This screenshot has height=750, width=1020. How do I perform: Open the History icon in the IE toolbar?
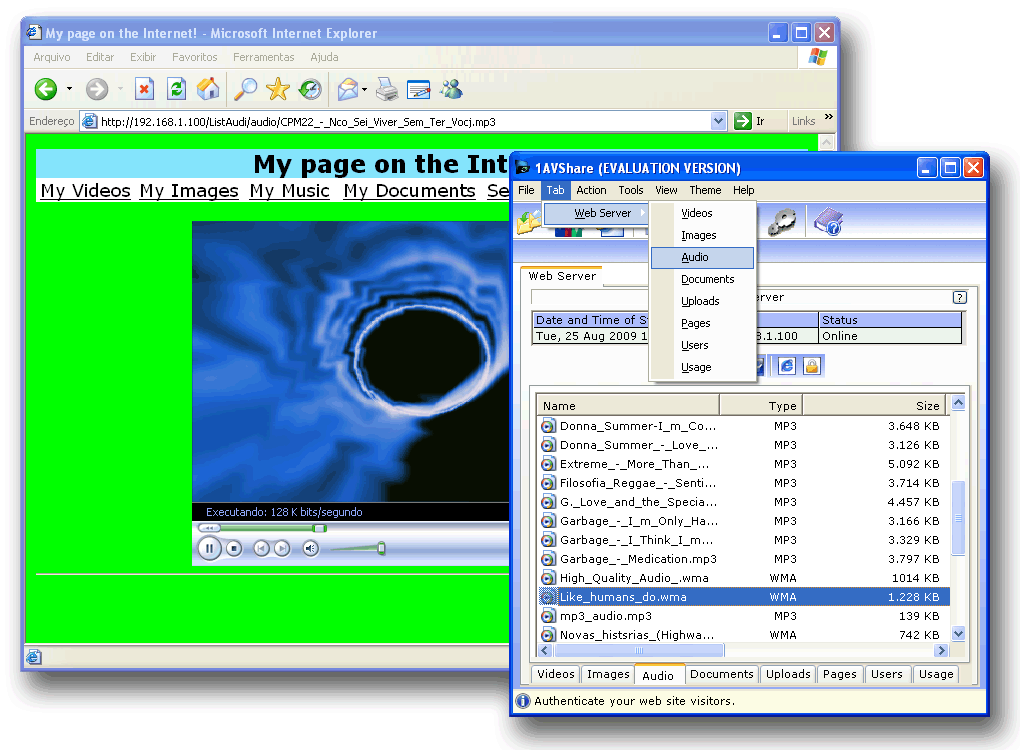coord(310,88)
